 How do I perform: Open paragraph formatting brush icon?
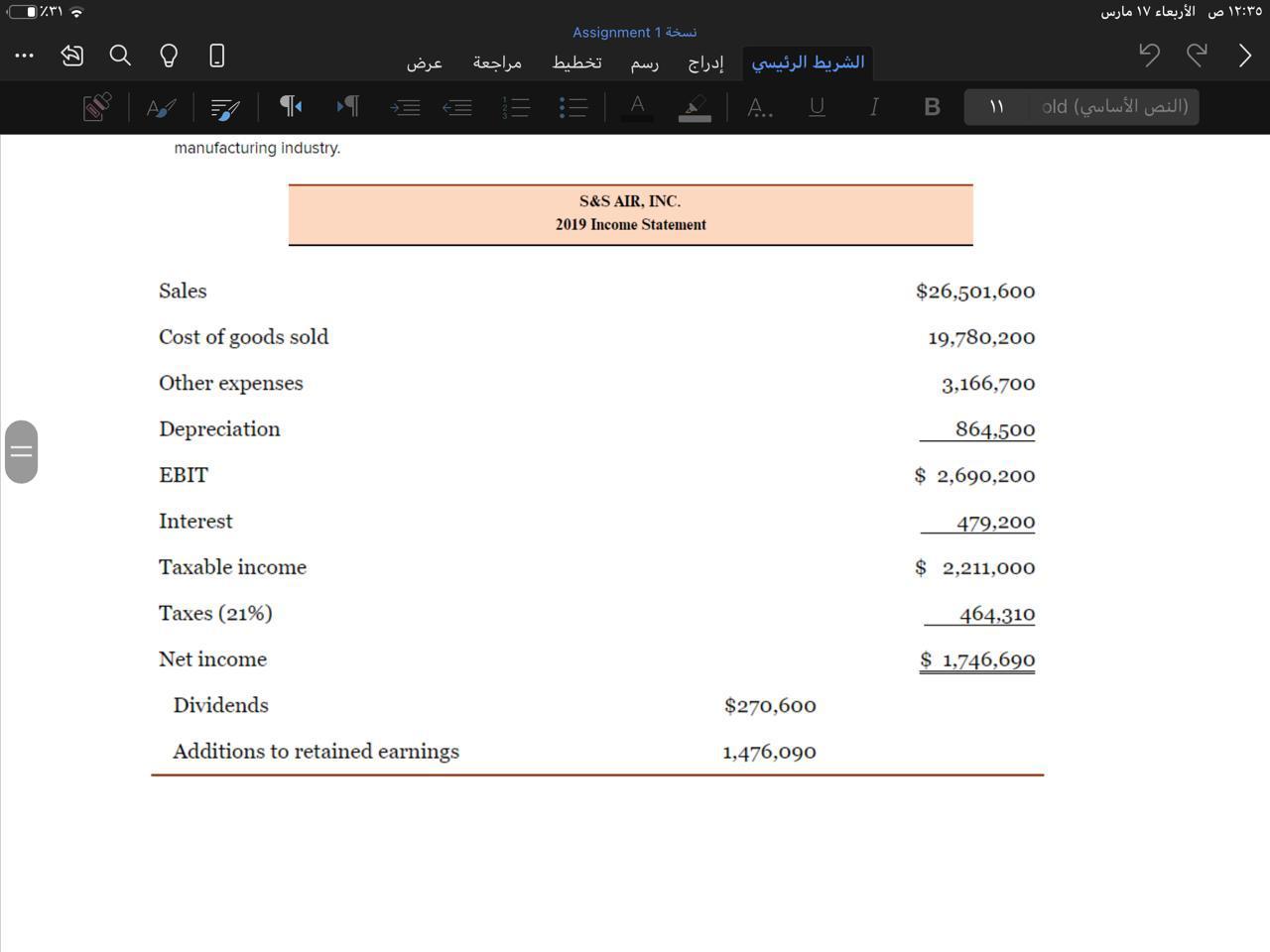pos(225,108)
